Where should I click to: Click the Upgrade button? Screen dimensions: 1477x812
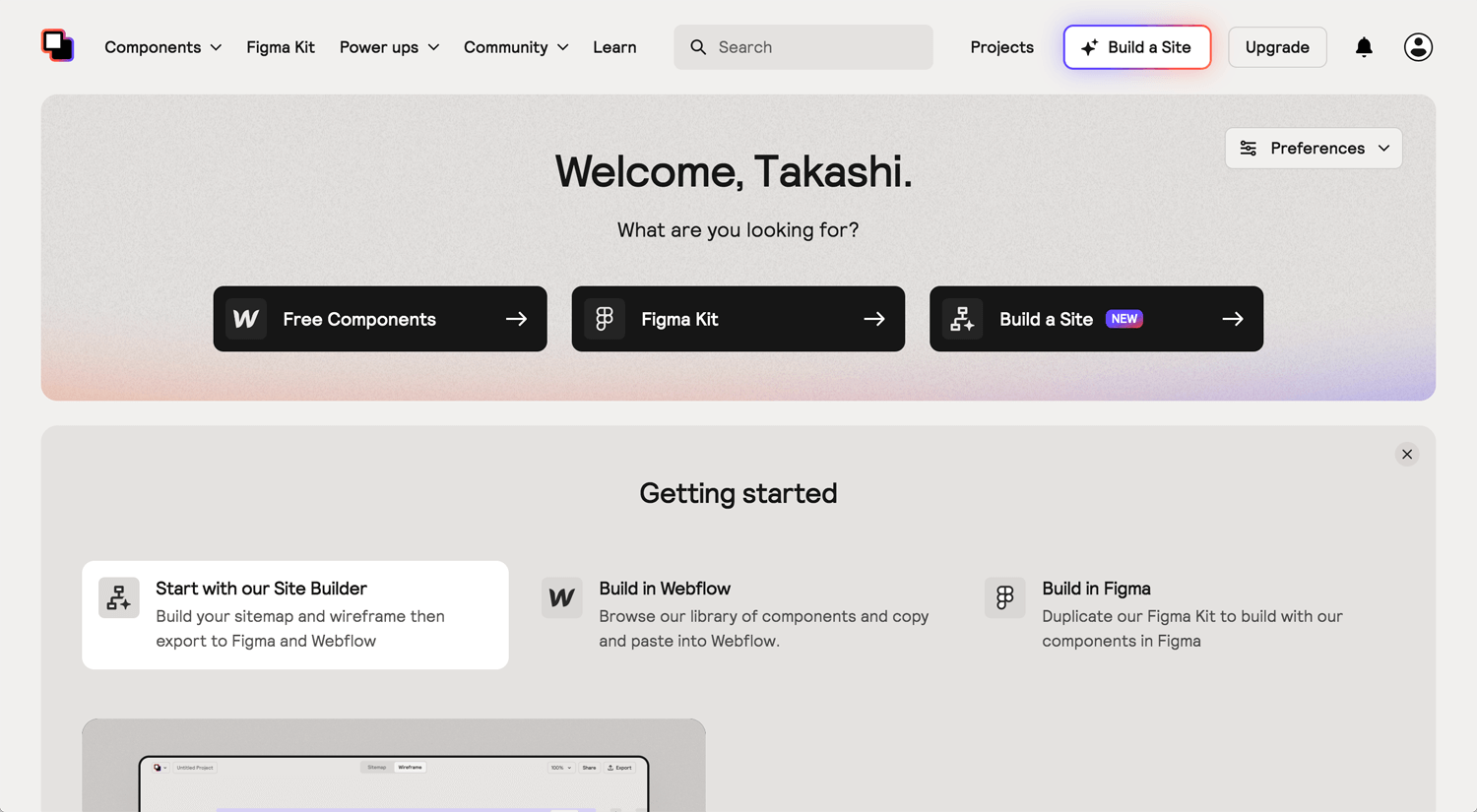(1277, 47)
